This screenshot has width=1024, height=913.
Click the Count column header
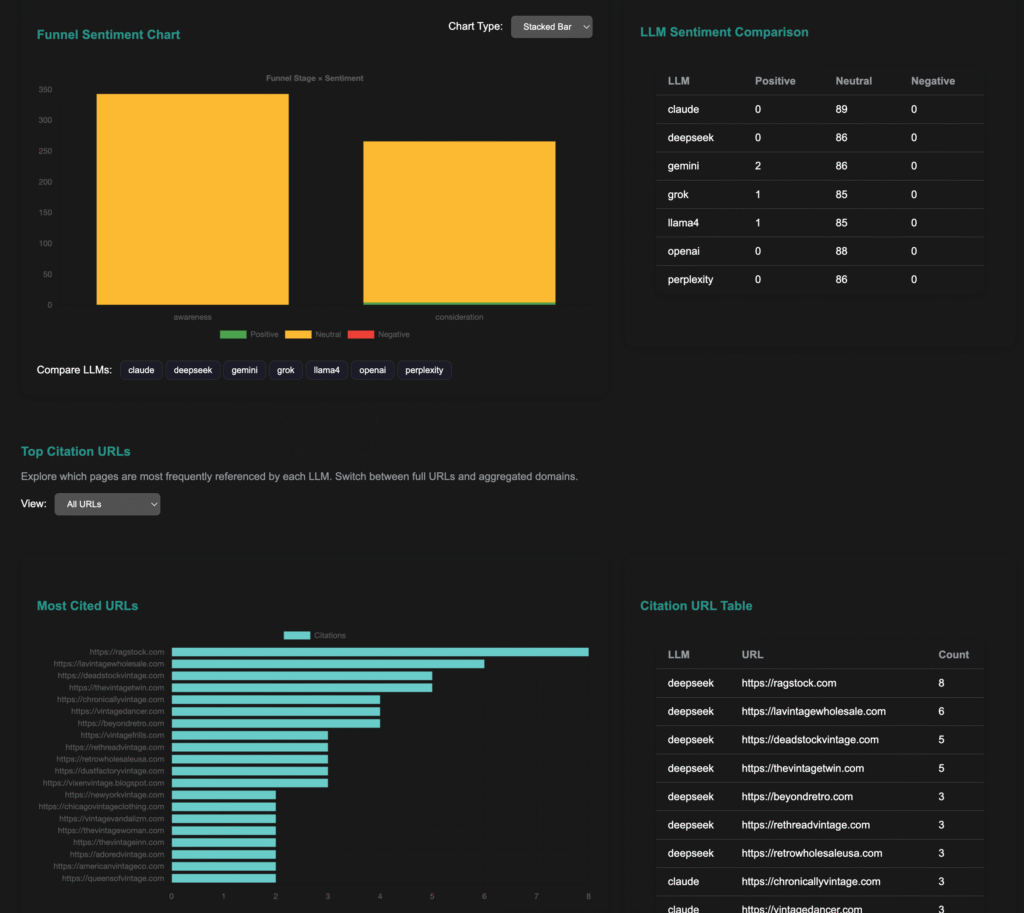pyautogui.click(x=953, y=655)
